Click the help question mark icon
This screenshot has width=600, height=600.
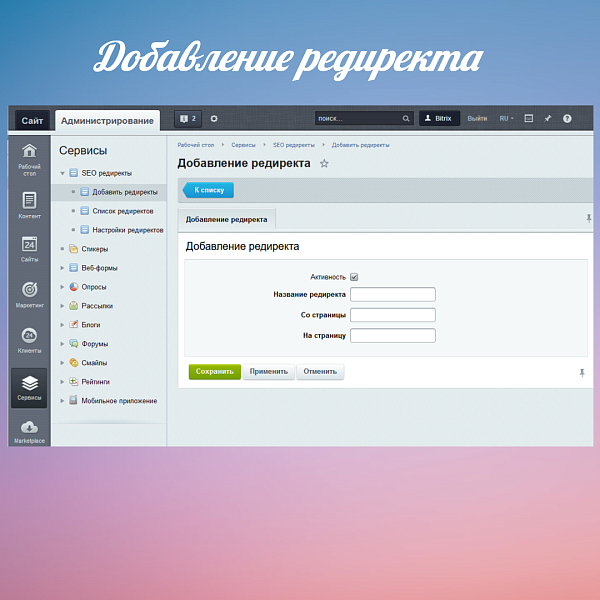point(567,118)
